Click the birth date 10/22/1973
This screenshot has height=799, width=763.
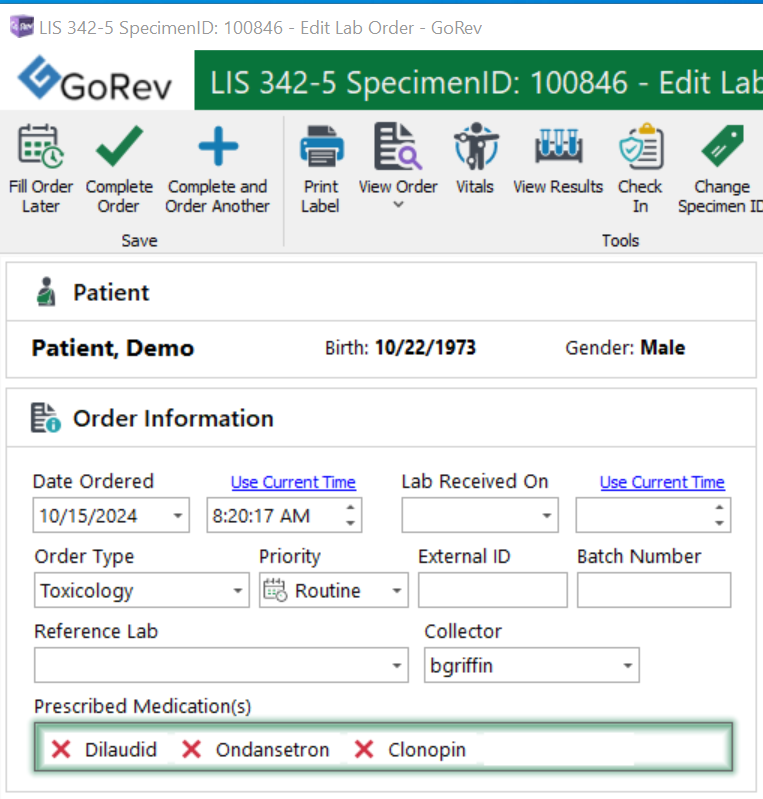tap(425, 348)
